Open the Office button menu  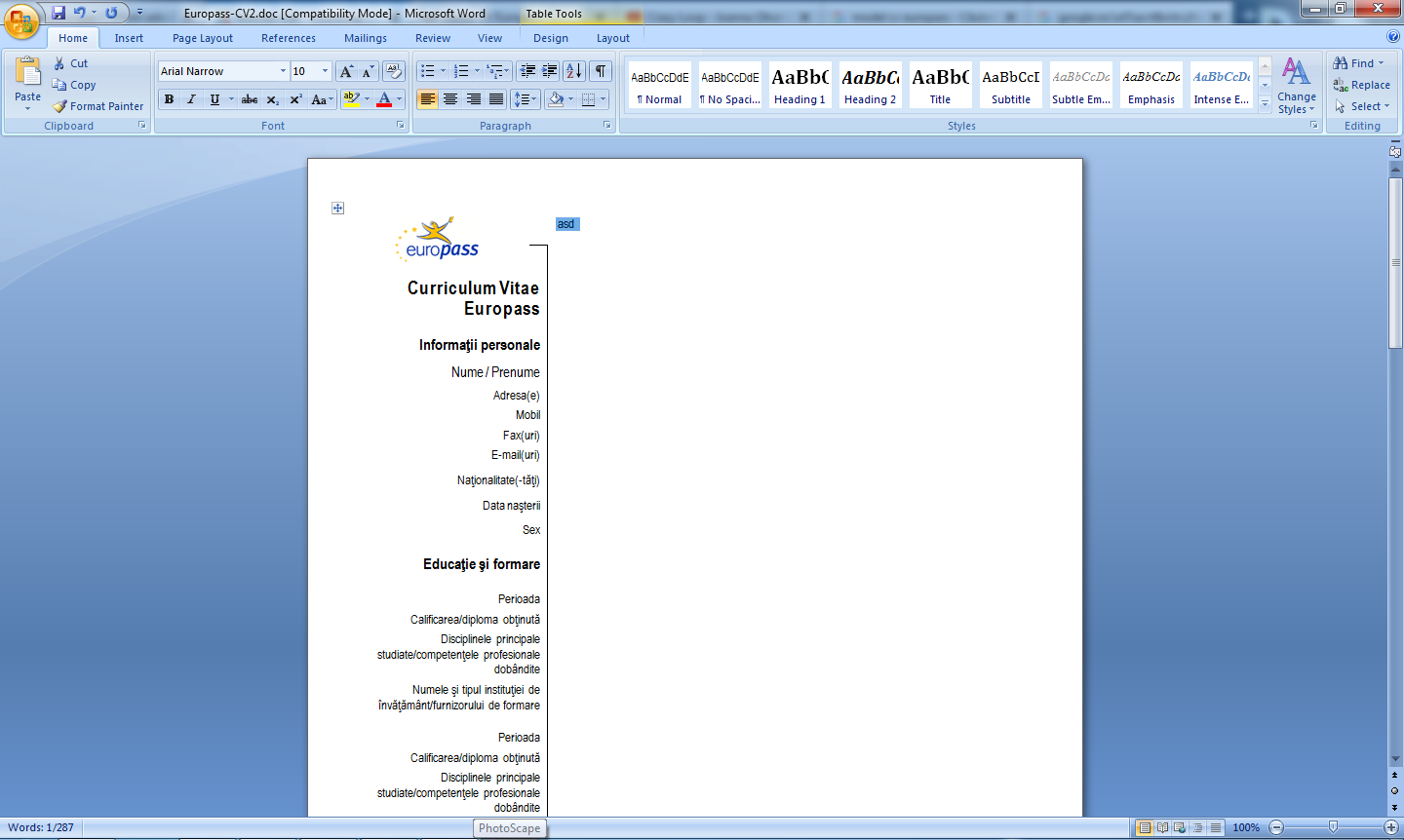21,19
